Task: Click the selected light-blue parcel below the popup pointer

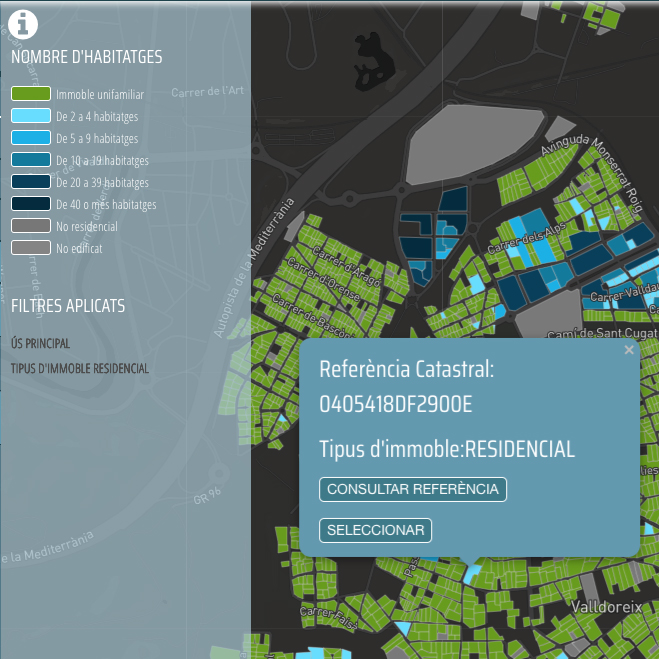Action: point(472,573)
